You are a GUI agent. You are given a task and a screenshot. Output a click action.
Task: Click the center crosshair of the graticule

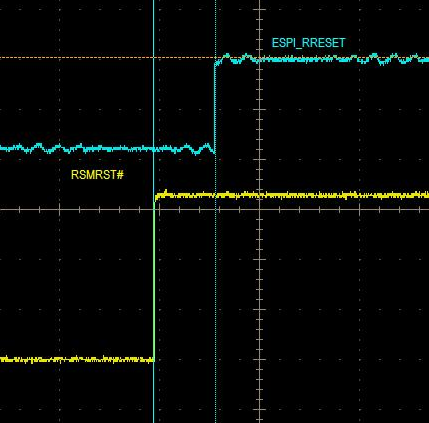(260, 209)
